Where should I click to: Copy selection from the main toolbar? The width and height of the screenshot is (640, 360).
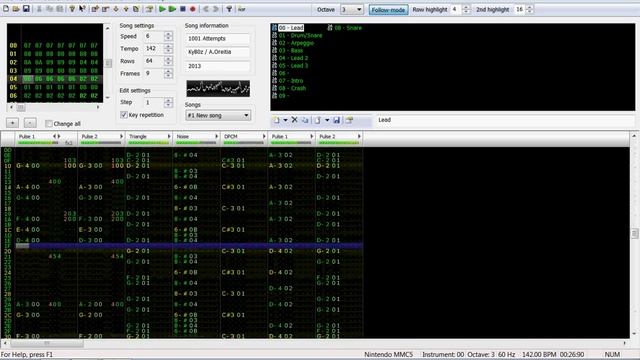click(x=49, y=9)
